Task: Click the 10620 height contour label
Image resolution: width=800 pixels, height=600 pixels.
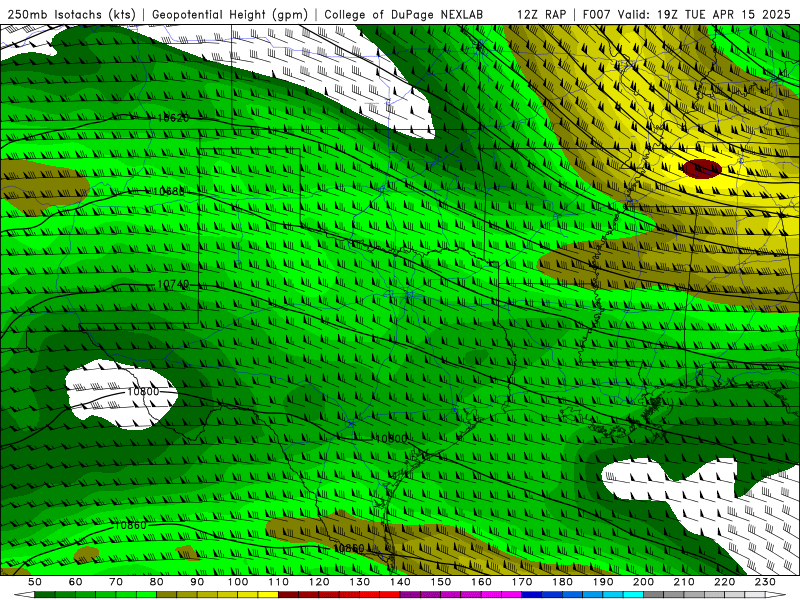Action: (x=173, y=118)
